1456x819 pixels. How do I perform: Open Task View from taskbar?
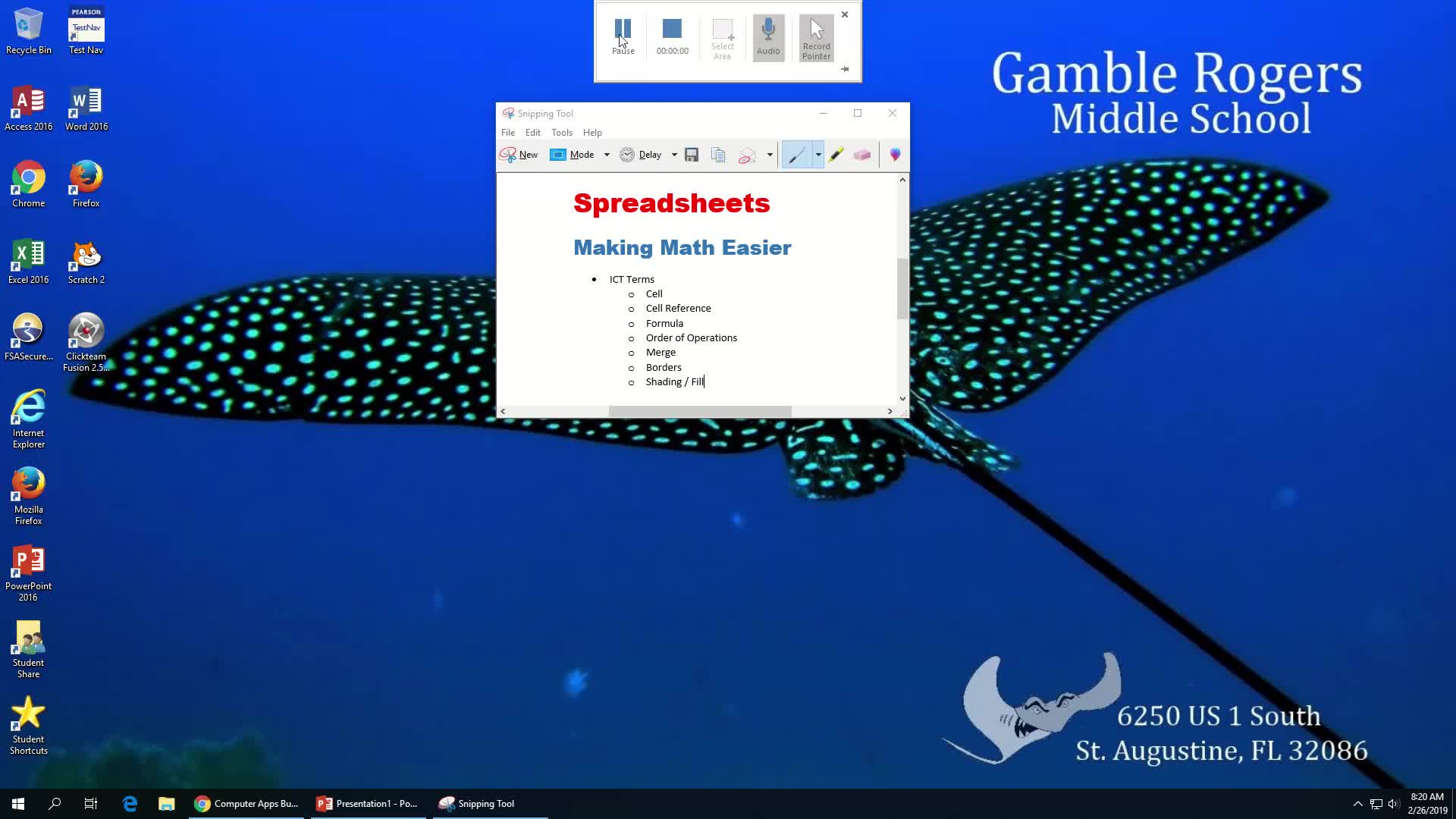pyautogui.click(x=91, y=804)
